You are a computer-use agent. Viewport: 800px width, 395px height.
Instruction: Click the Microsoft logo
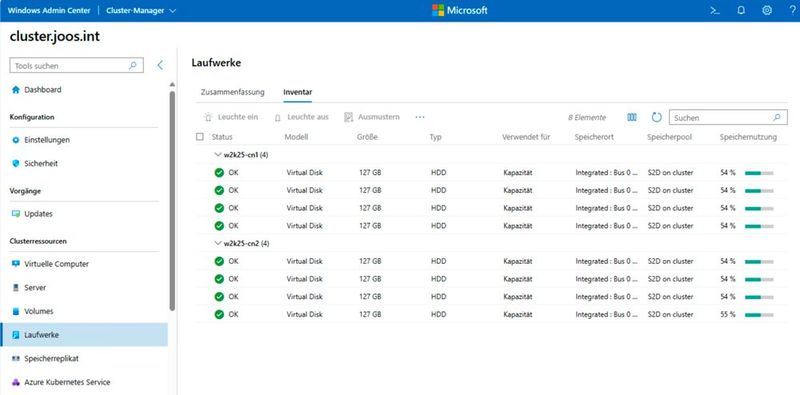(x=460, y=10)
